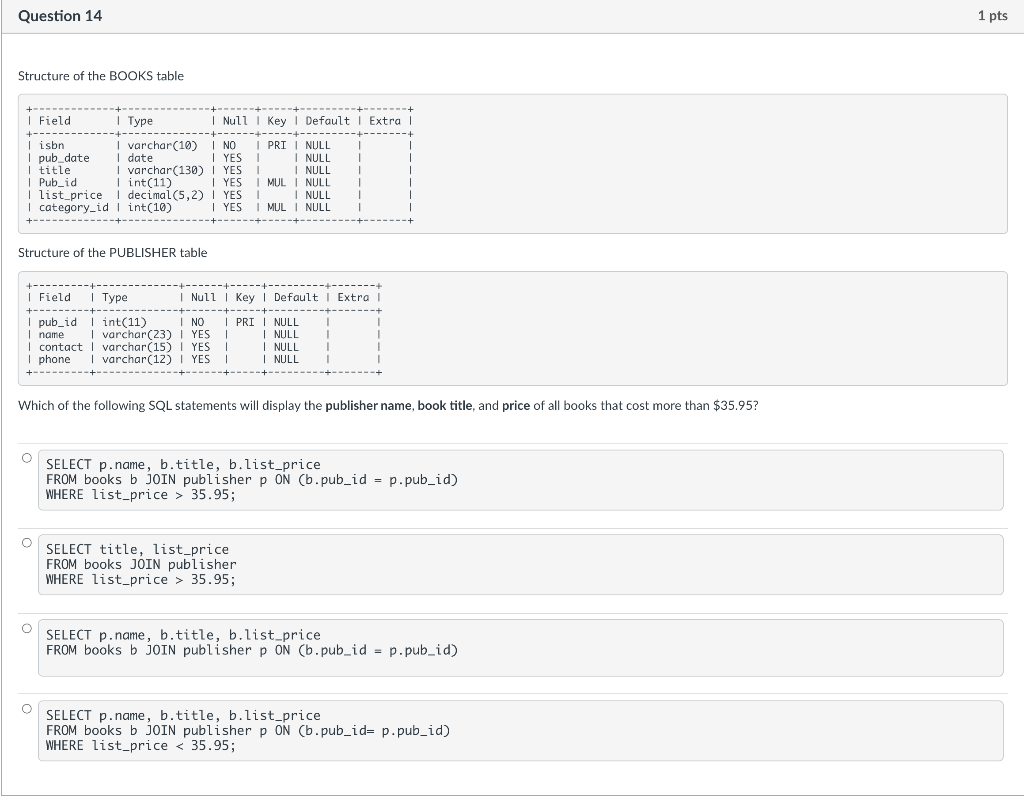
Task: Click the pub_date field in BOOKS table
Action: tap(64, 158)
